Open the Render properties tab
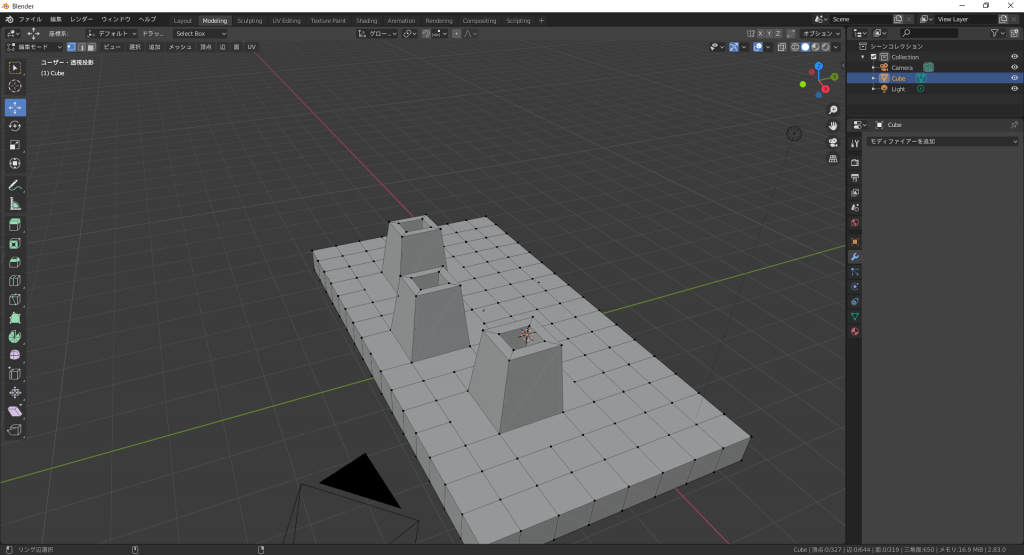Image resolution: width=1024 pixels, height=555 pixels. click(855, 163)
